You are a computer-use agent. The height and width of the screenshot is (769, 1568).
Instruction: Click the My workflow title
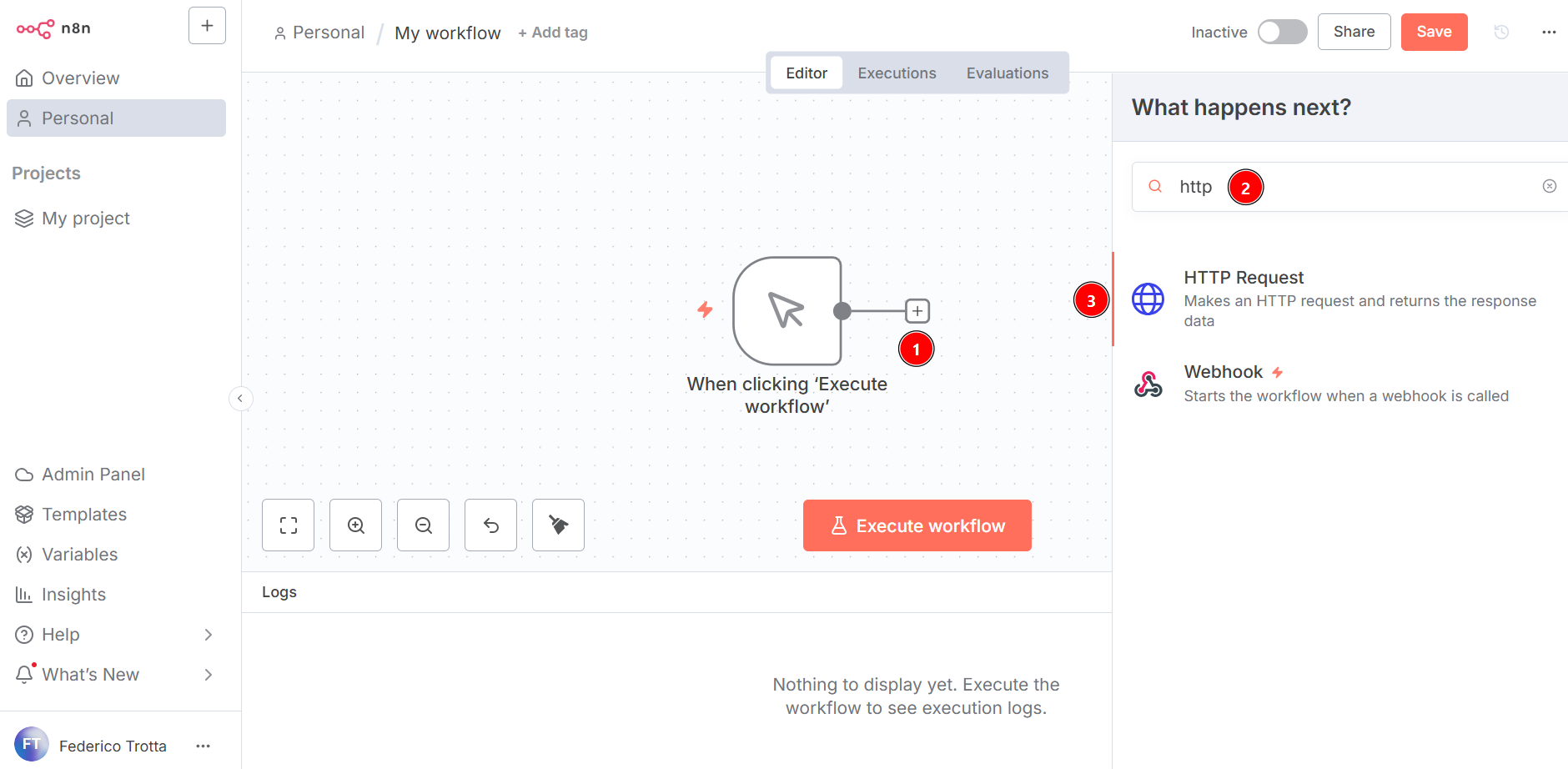point(448,33)
